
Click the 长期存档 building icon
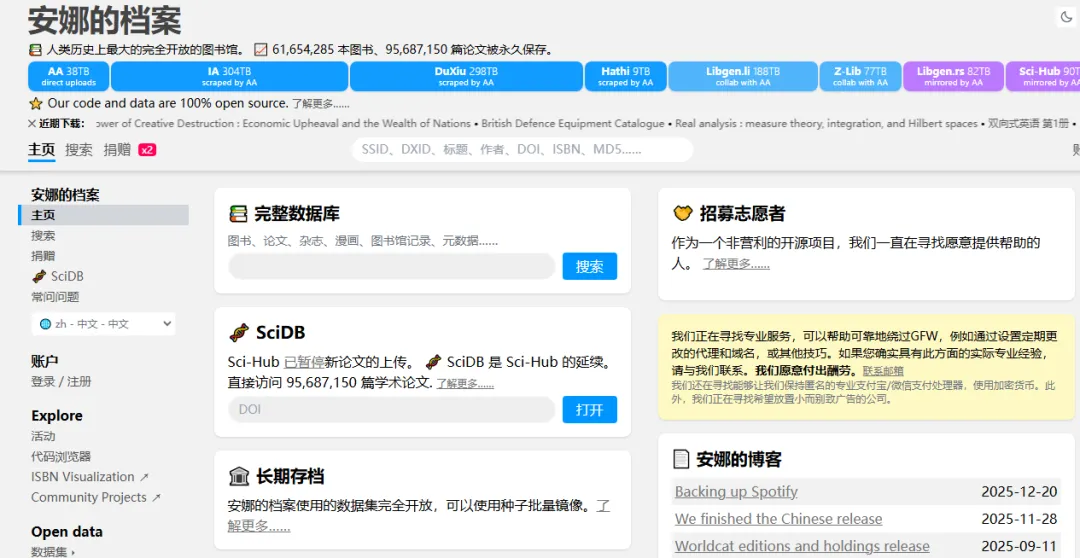point(238,477)
